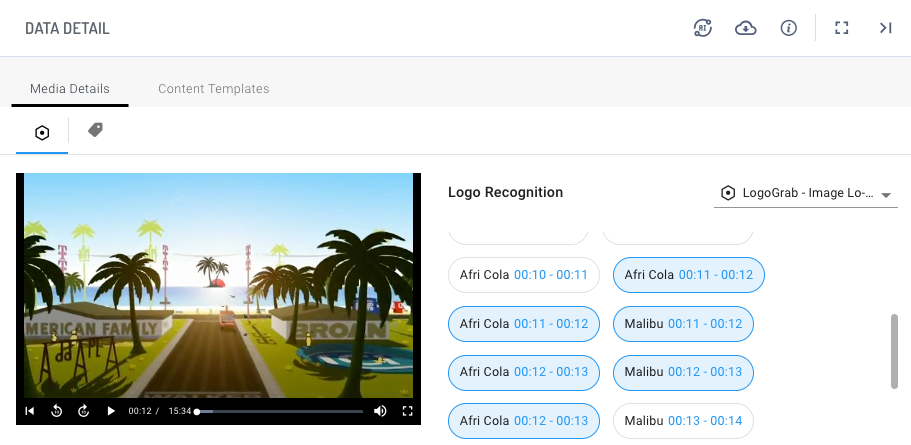
Task: Switch to the Media Details tab
Action: 70,89
